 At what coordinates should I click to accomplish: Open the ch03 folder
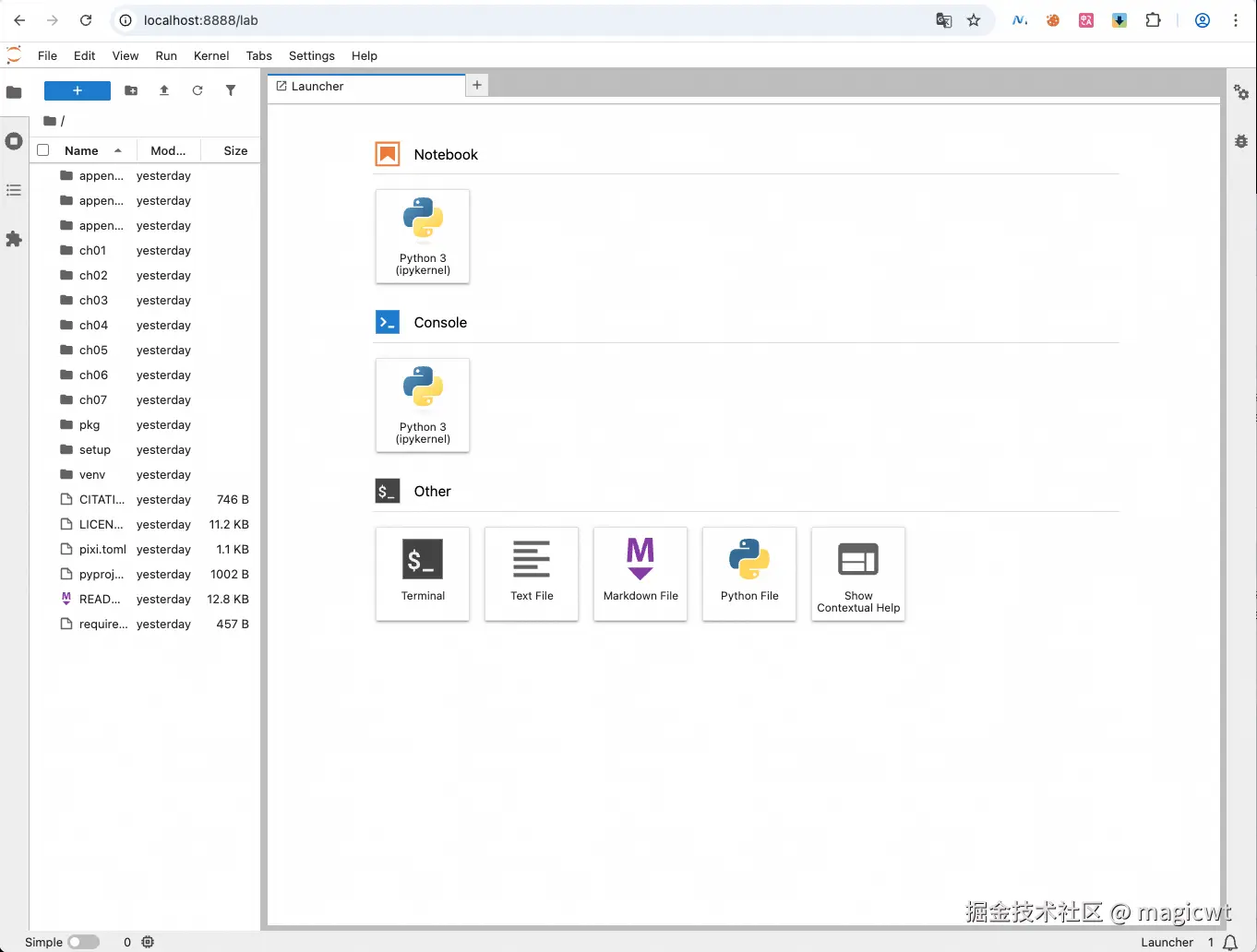click(x=93, y=300)
